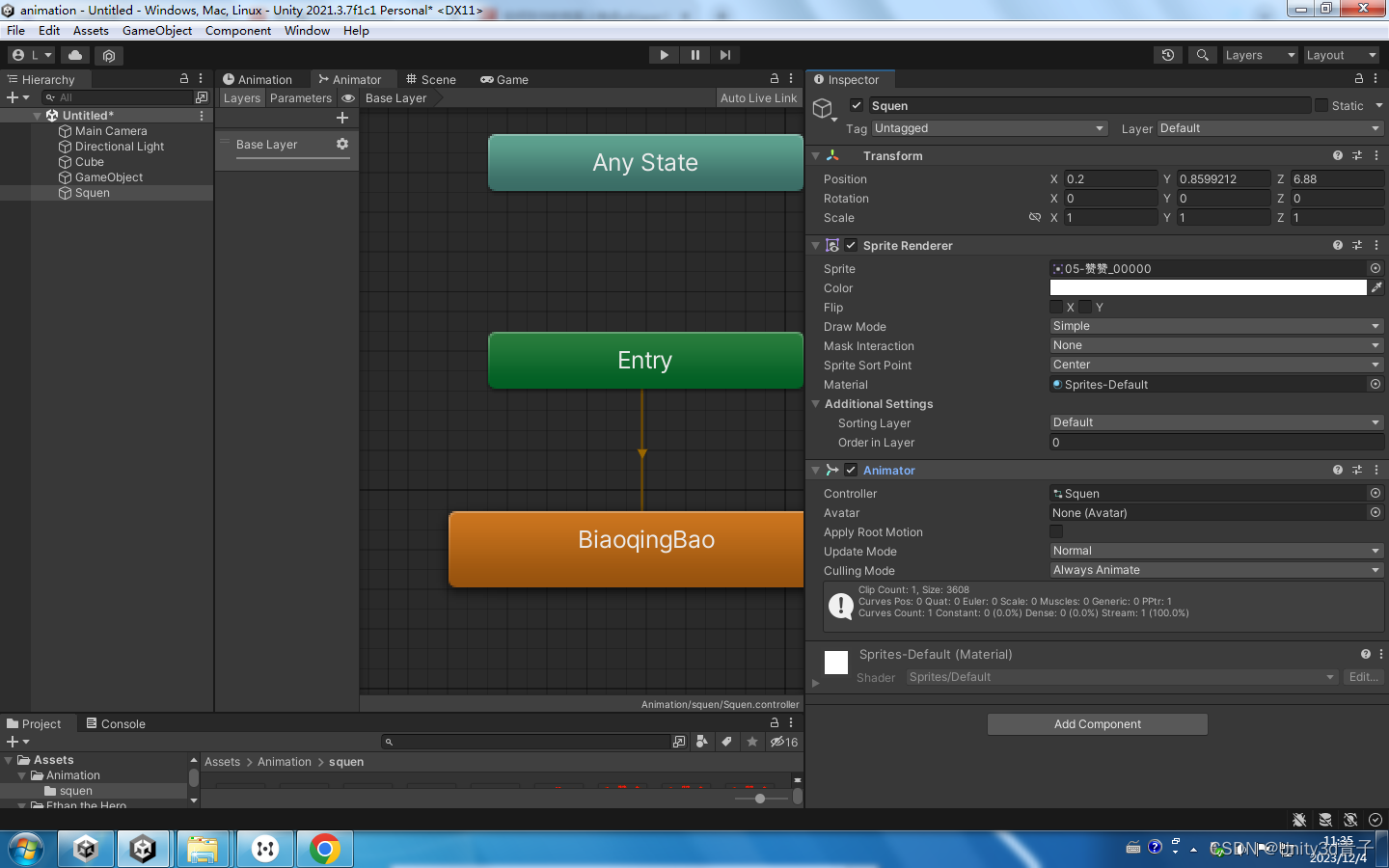Viewport: 1389px width, 868px height.
Task: Open Transform component help icon
Action: coord(1337,155)
